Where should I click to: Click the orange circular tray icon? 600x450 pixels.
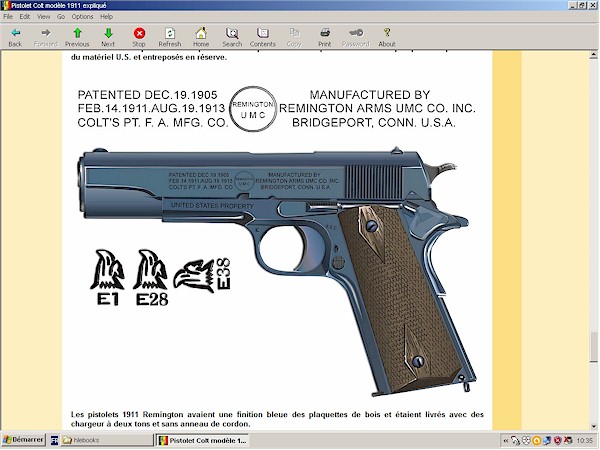(537, 440)
